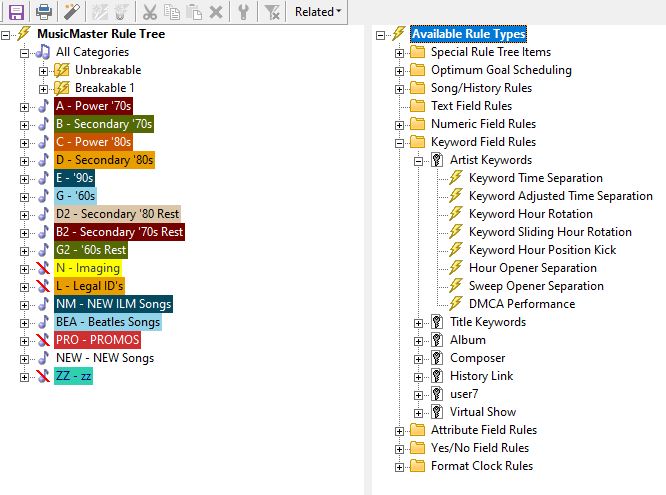666x495 pixels.
Task: Collapse the Artist Keywords node
Action: [418, 161]
